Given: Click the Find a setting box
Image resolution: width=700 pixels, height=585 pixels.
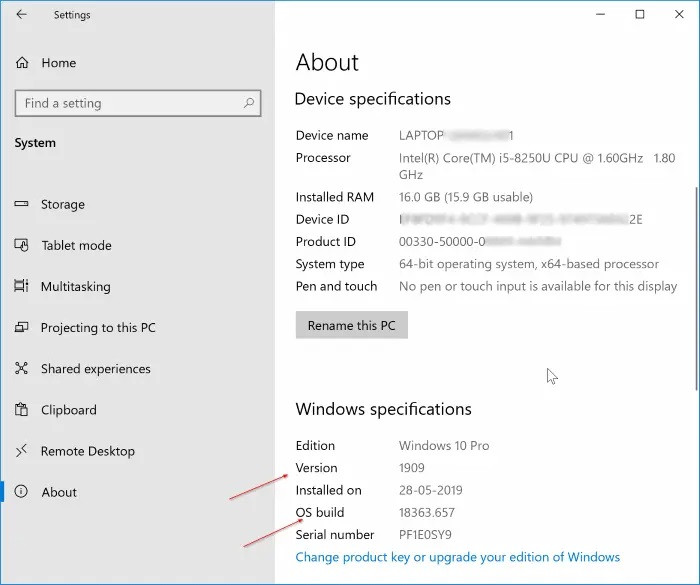Looking at the screenshot, I should pos(138,103).
